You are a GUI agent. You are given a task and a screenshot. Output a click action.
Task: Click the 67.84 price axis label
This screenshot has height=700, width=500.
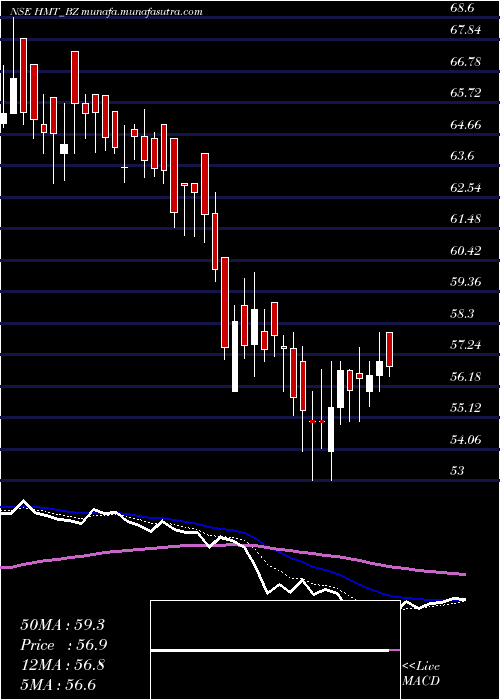(x=465, y=30)
